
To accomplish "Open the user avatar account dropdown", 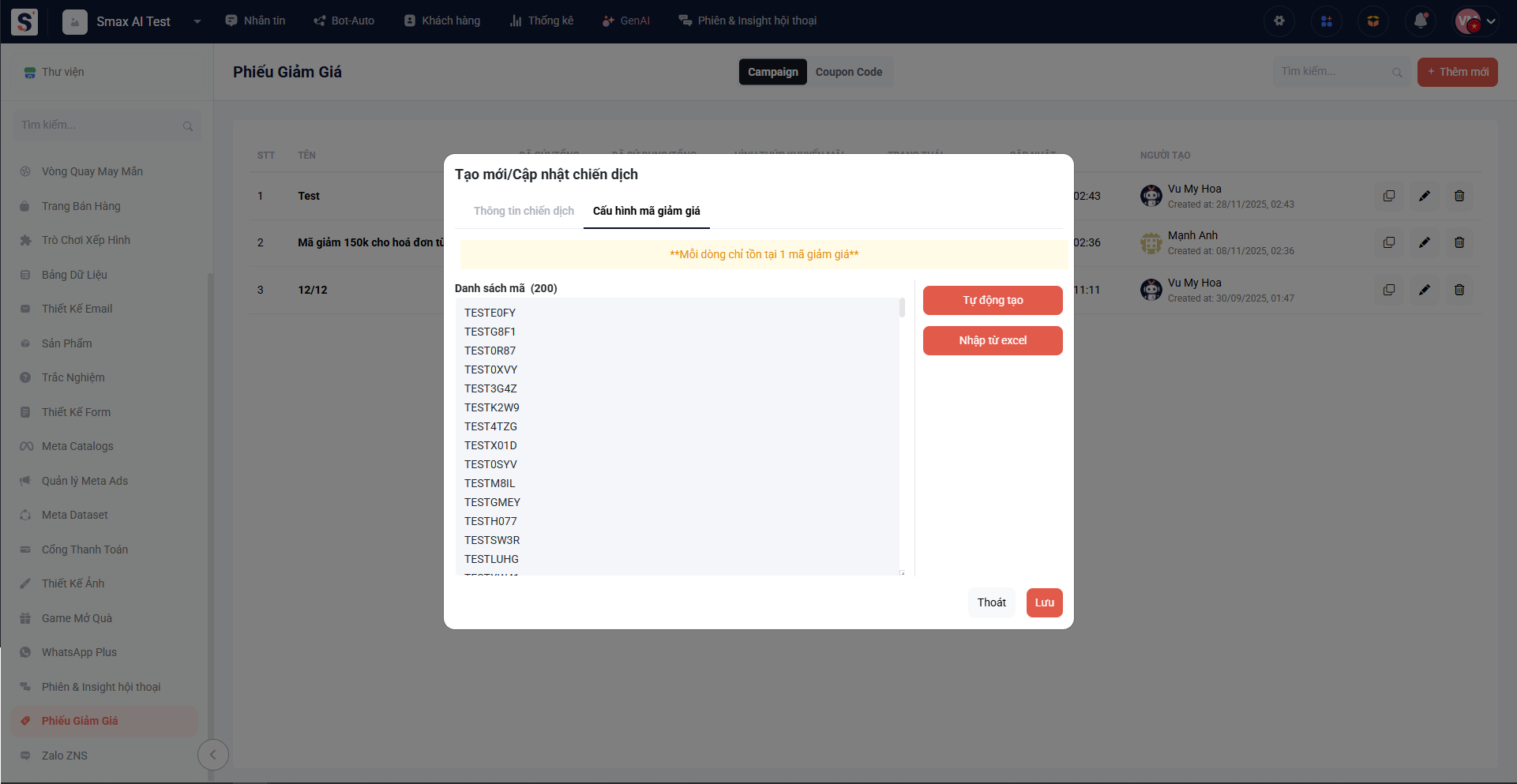I will point(1475,21).
